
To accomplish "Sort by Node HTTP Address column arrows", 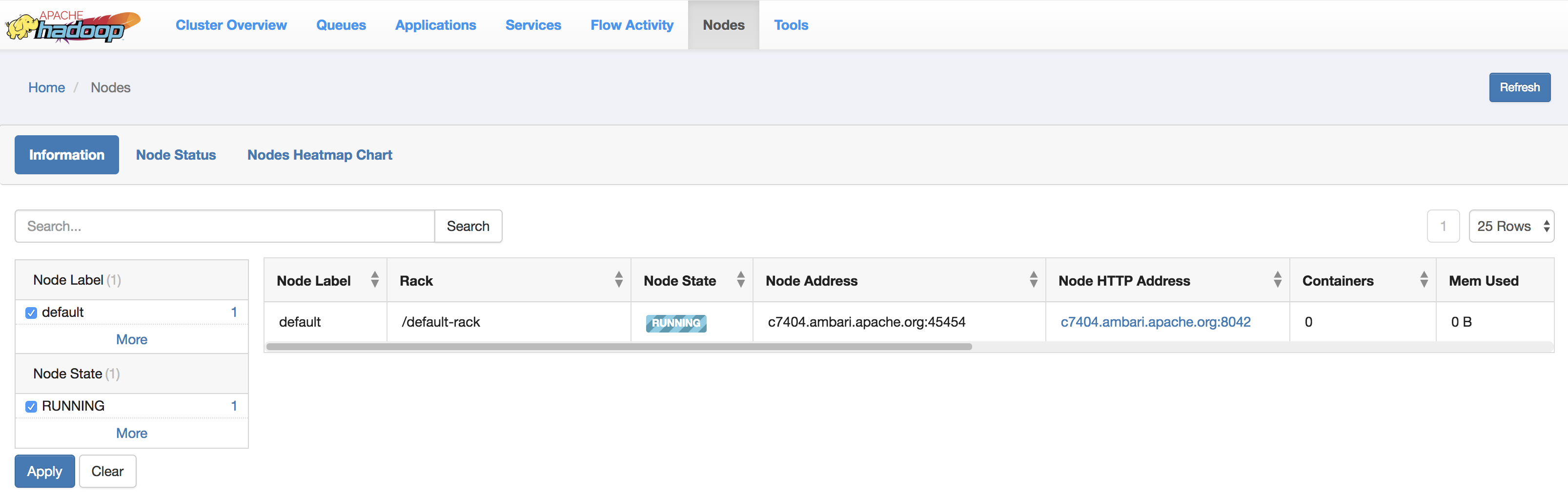I will (1277, 279).
